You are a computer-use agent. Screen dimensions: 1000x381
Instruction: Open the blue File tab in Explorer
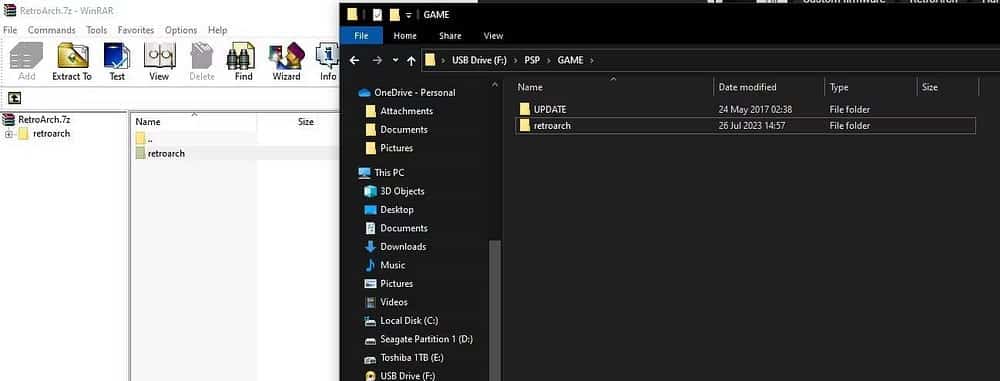point(362,36)
